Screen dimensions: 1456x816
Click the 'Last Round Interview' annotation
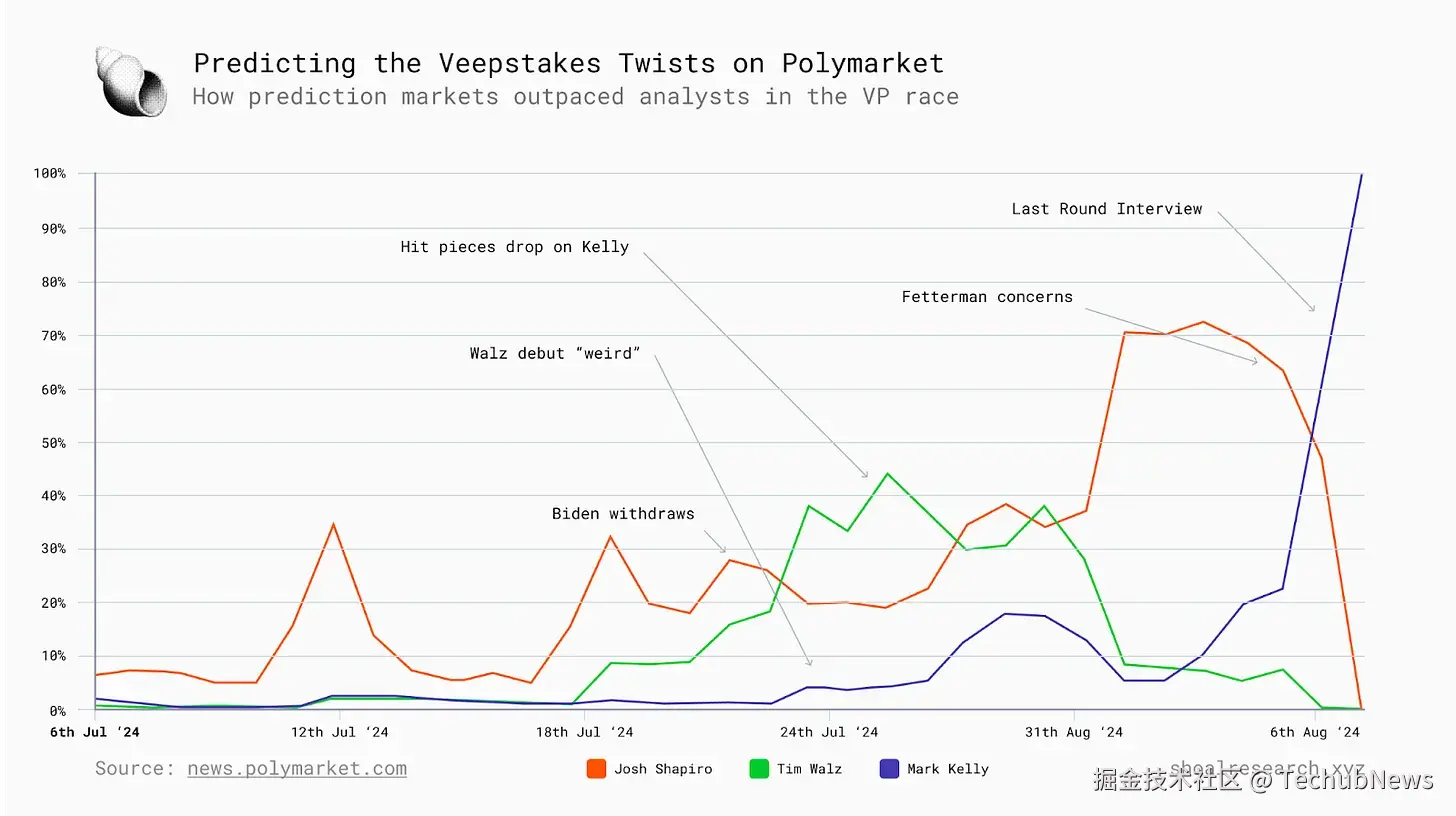click(1107, 209)
